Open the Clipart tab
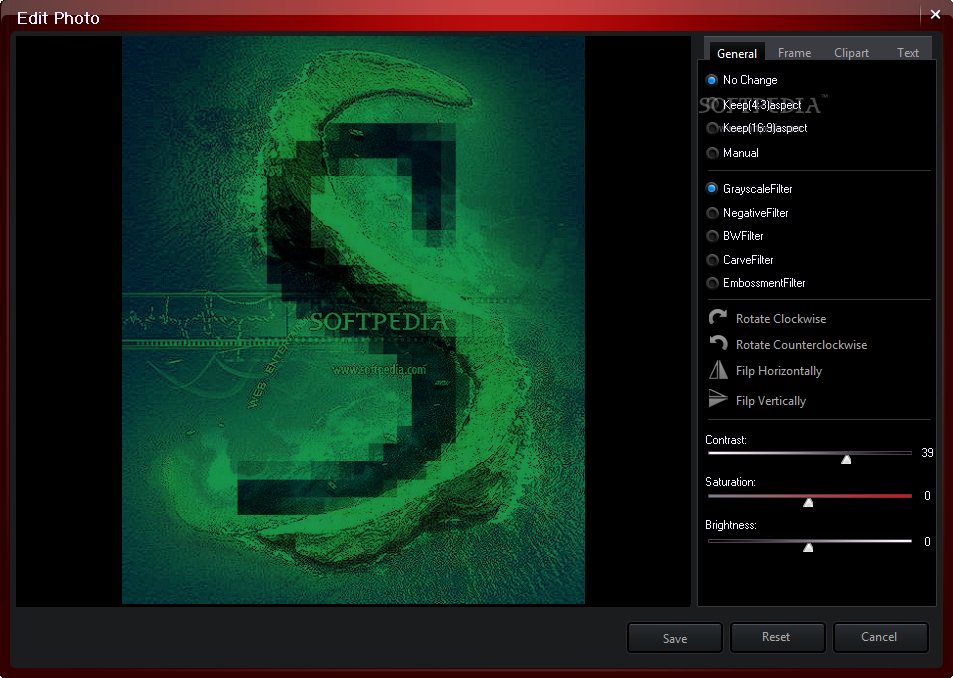 click(x=851, y=53)
